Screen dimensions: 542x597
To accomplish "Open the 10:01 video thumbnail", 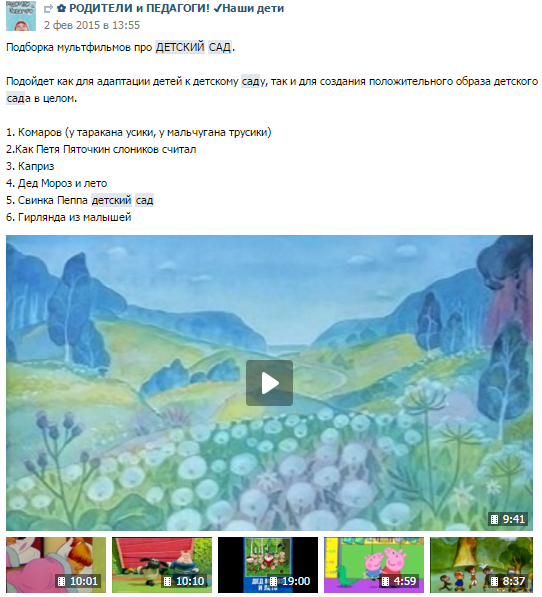I will [x=56, y=565].
